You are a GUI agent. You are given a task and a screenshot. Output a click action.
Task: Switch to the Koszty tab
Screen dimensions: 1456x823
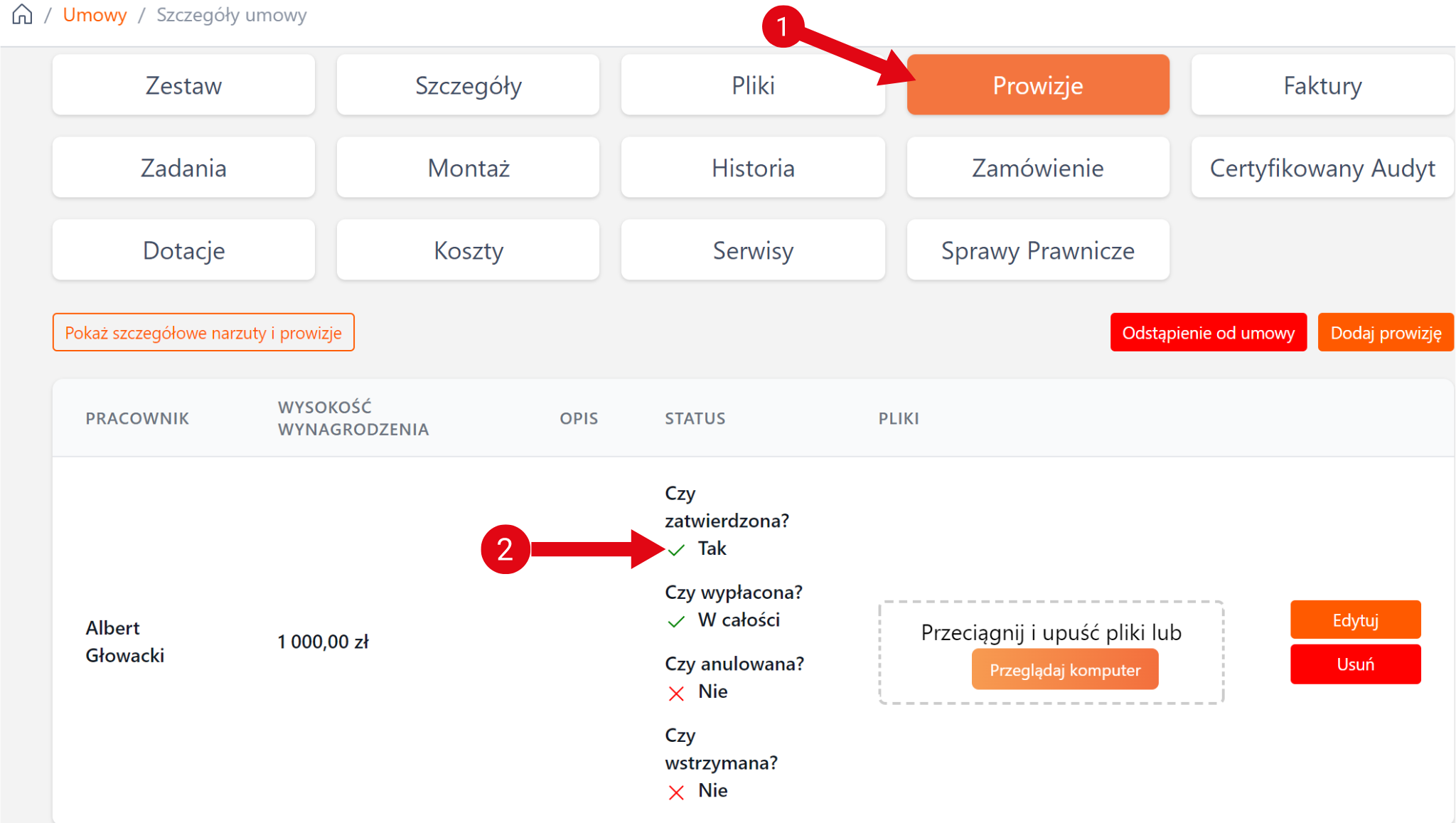pyautogui.click(x=468, y=250)
